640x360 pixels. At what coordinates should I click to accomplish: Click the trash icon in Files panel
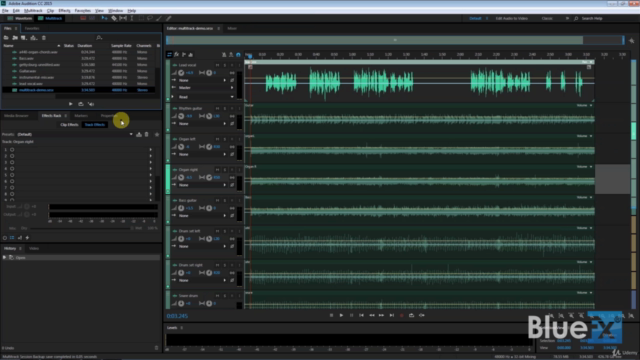(44, 38)
